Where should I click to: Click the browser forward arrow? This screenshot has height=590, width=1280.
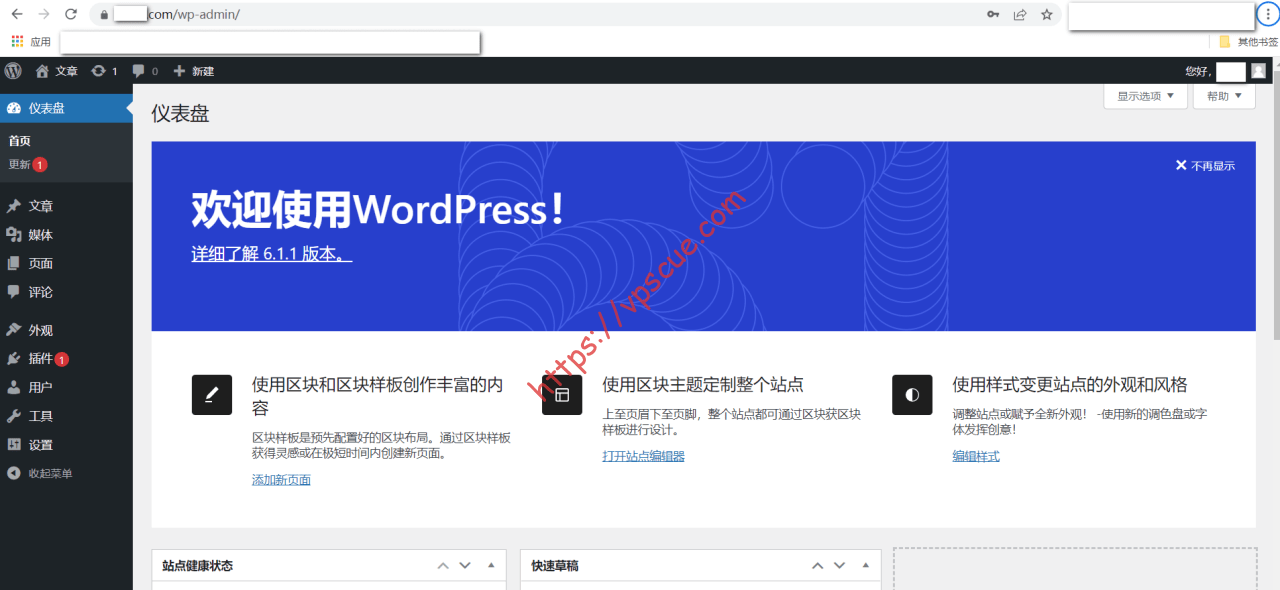point(43,14)
